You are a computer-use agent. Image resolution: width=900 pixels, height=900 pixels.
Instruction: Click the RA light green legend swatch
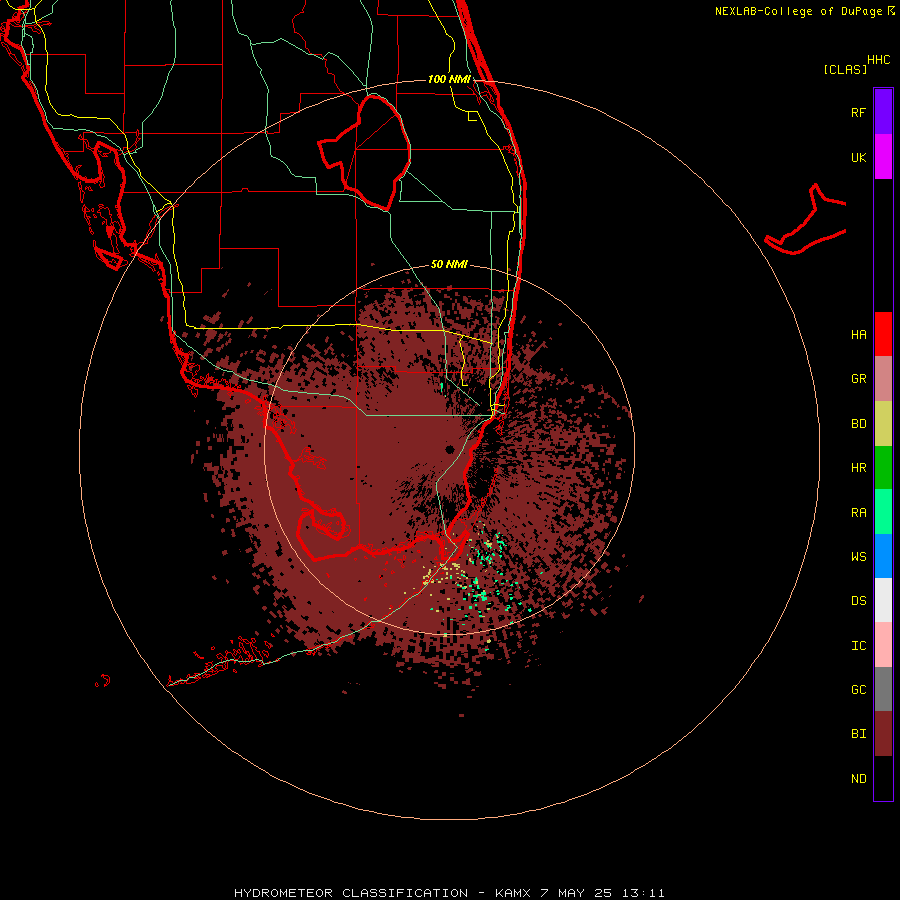point(883,512)
